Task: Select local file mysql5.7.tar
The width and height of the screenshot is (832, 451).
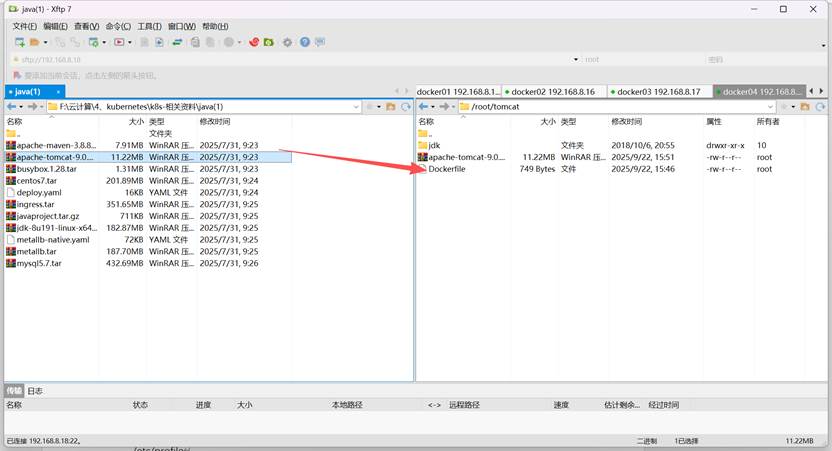Action: pos(34,263)
